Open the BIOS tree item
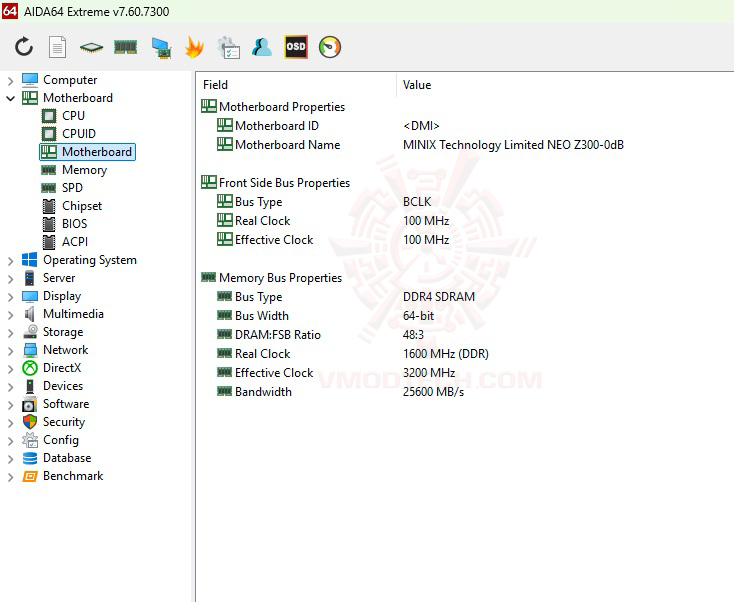This screenshot has height=602, width=734. click(x=65, y=224)
